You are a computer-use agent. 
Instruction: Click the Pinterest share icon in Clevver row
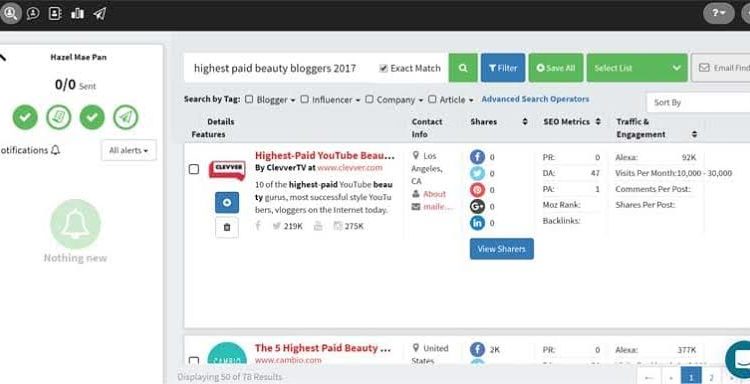click(x=477, y=190)
